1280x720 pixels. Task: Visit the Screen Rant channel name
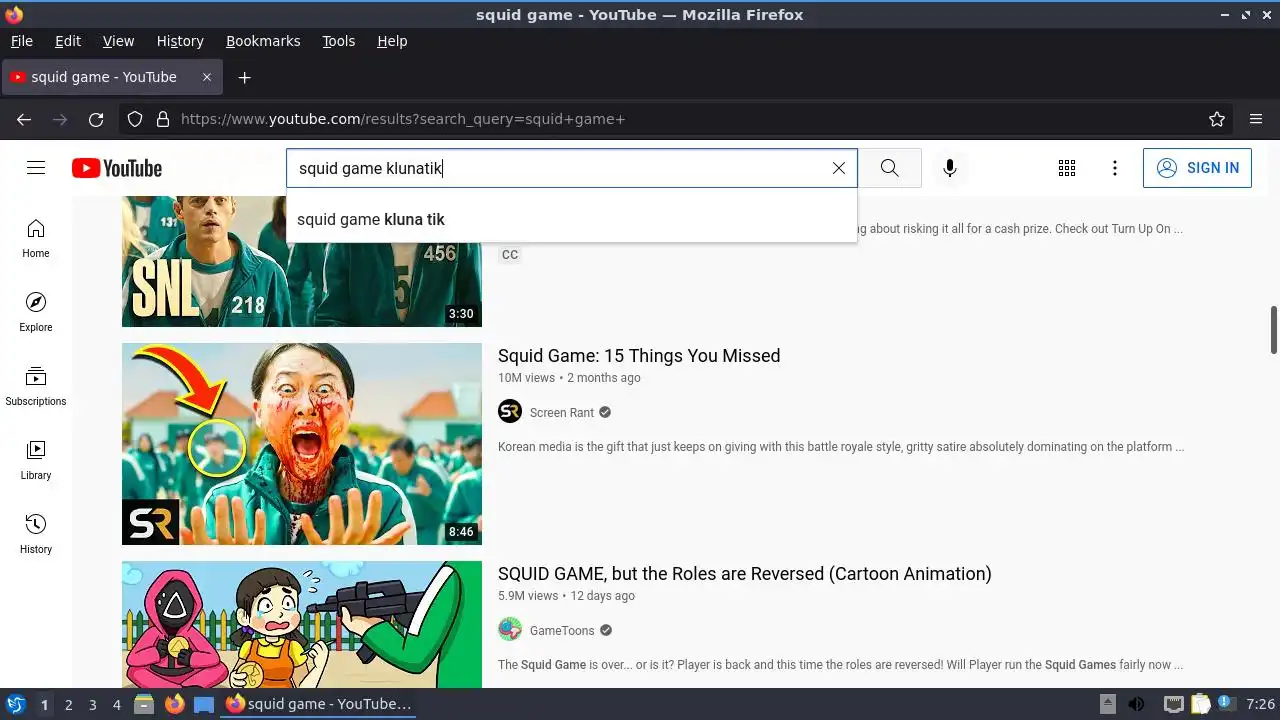562,412
